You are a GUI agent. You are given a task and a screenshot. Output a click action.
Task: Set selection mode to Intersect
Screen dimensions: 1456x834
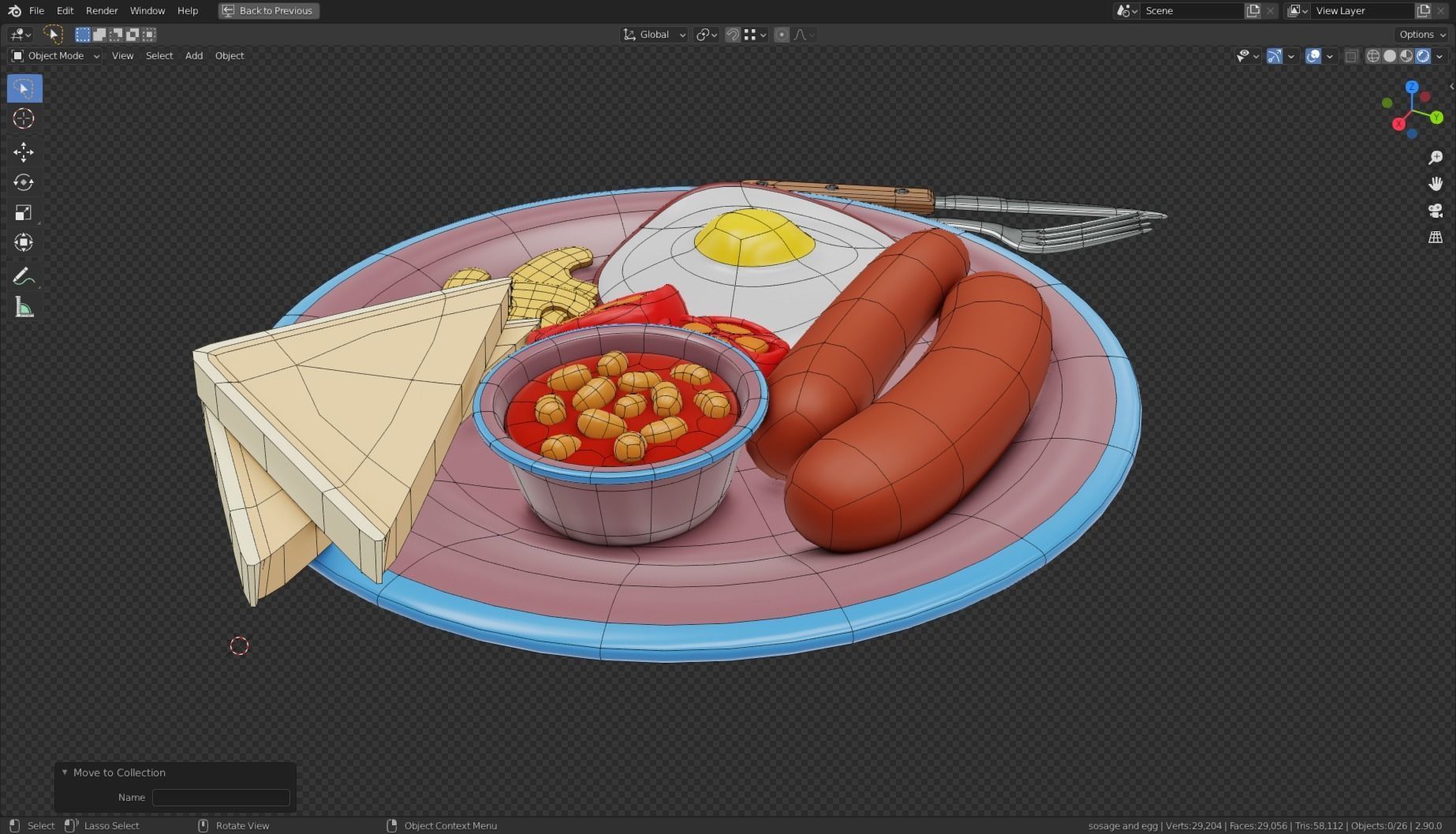(x=149, y=35)
